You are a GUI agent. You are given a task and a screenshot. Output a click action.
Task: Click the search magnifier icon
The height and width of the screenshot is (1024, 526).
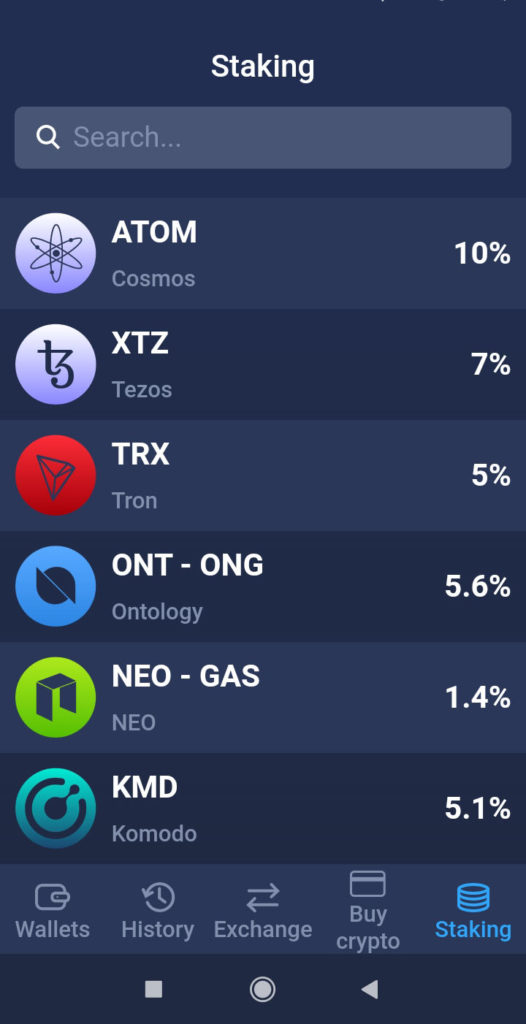tap(48, 137)
